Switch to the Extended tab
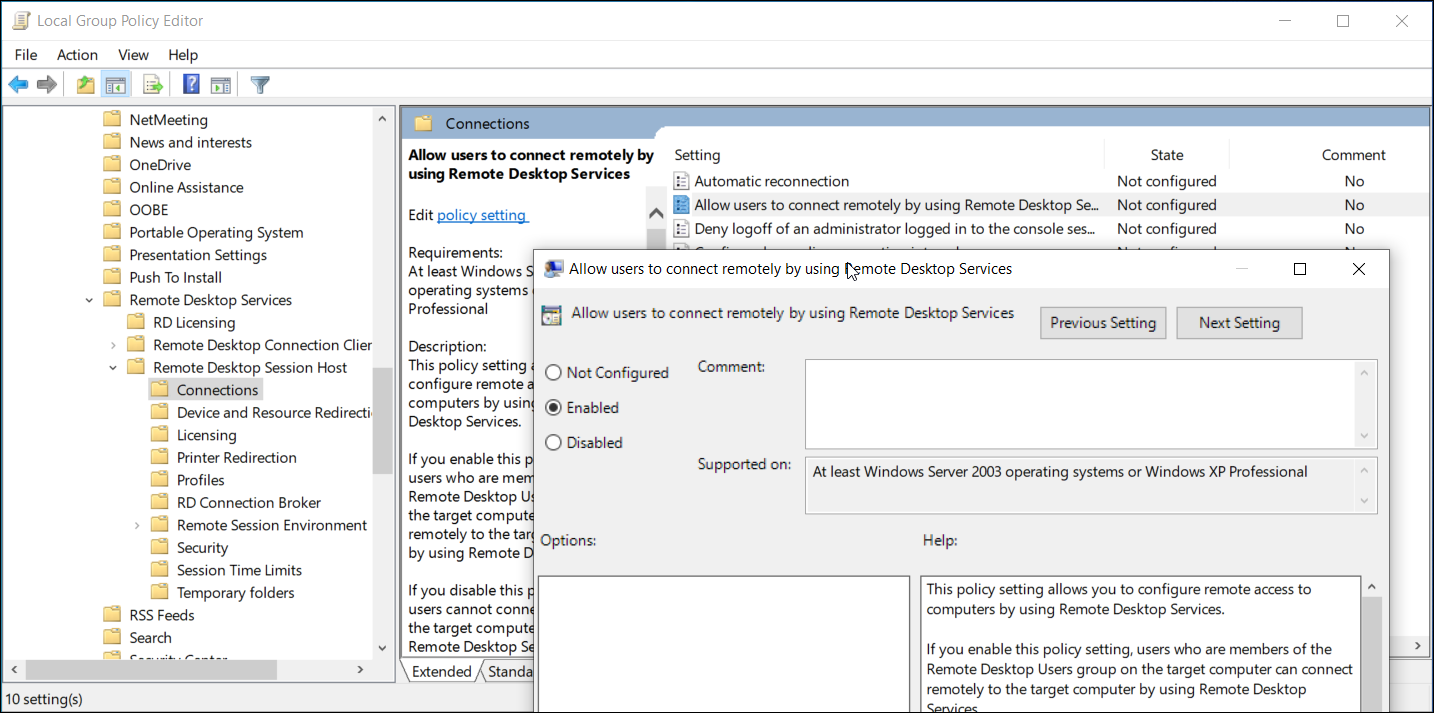Viewport: 1434px width, 713px height. coord(441,671)
